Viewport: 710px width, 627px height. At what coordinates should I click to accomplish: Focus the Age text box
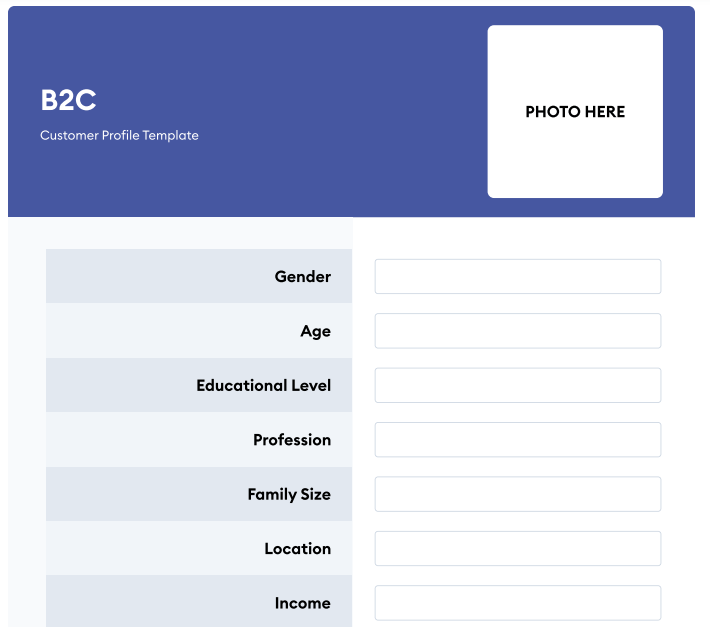517,331
